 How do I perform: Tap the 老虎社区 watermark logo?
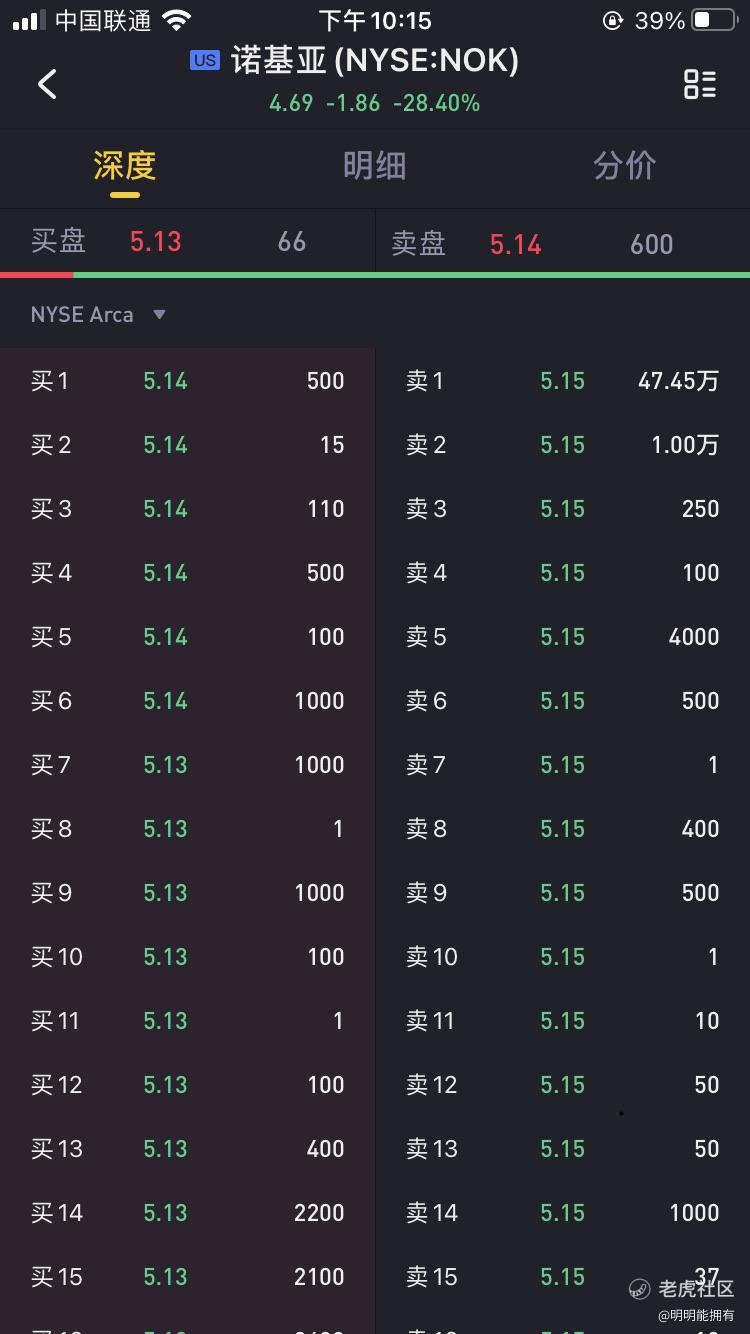640,1289
